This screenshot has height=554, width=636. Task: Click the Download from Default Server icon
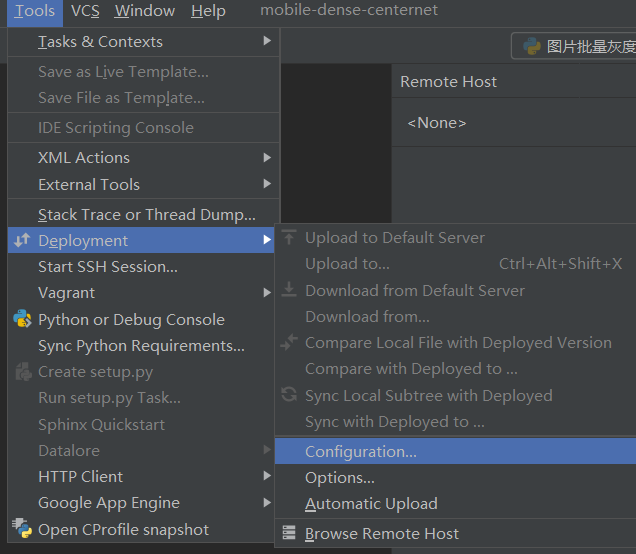coord(289,290)
